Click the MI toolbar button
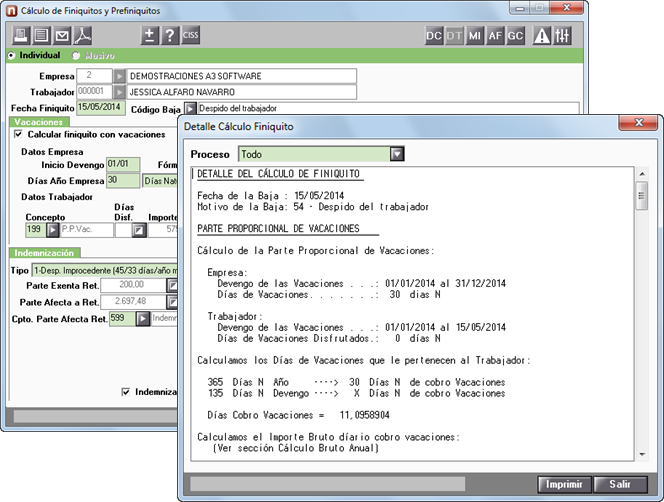Screen dimensions: 664x502 pos(474,36)
